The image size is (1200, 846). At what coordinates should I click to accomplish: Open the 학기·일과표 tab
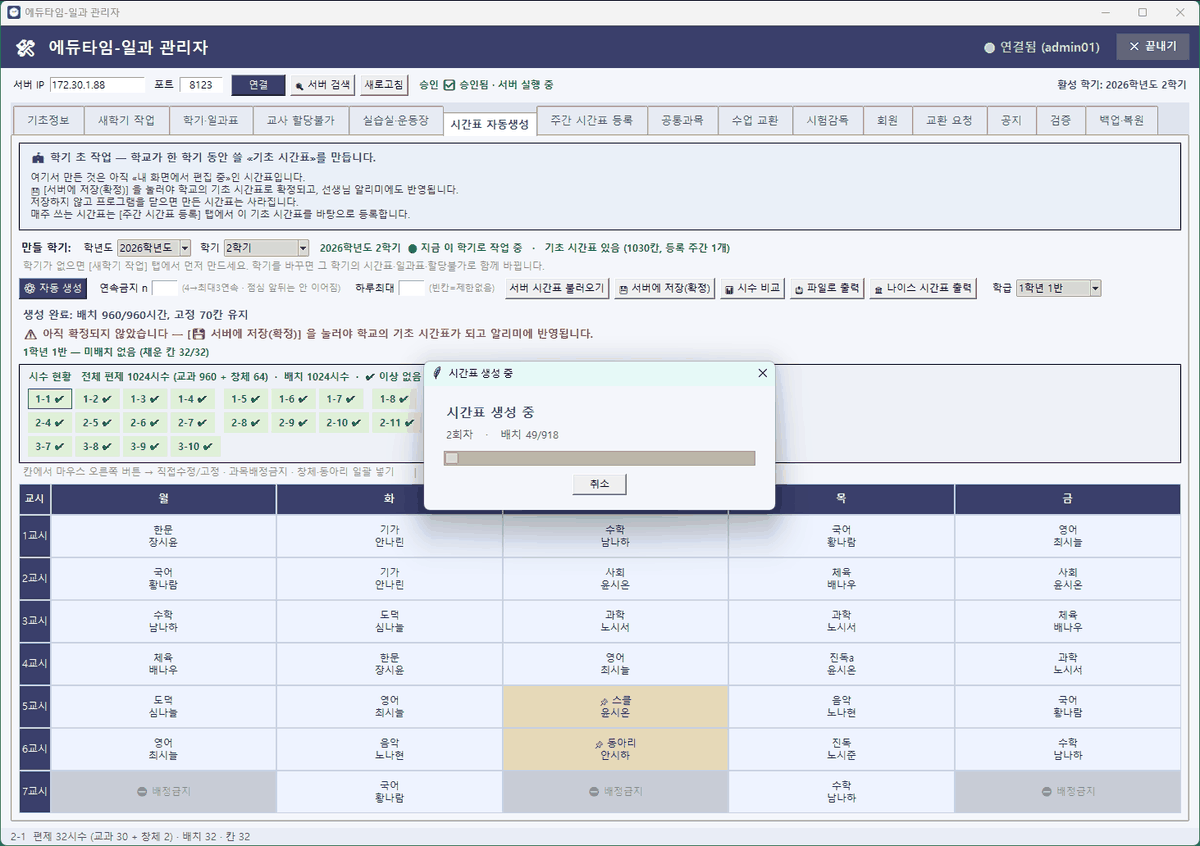[x=210, y=120]
